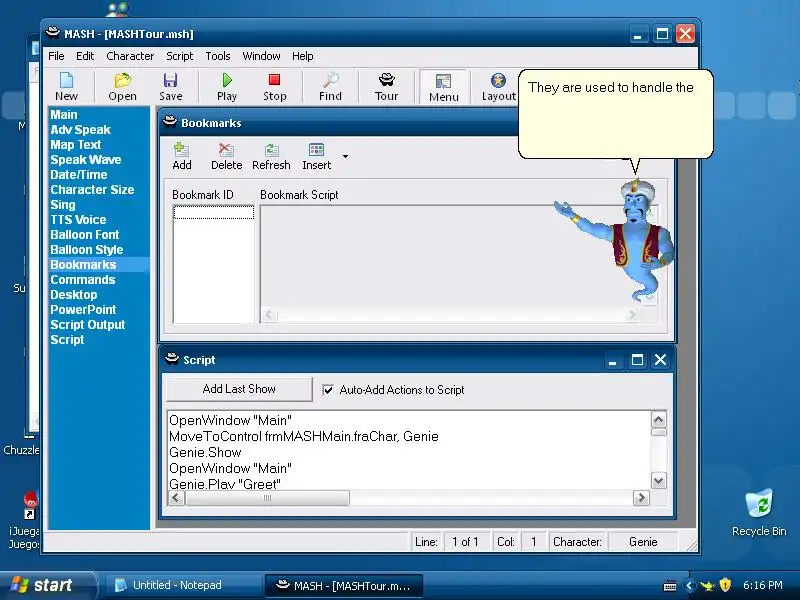The height and width of the screenshot is (600, 800).
Task: Select Commands in the sidebar
Action: tap(83, 280)
